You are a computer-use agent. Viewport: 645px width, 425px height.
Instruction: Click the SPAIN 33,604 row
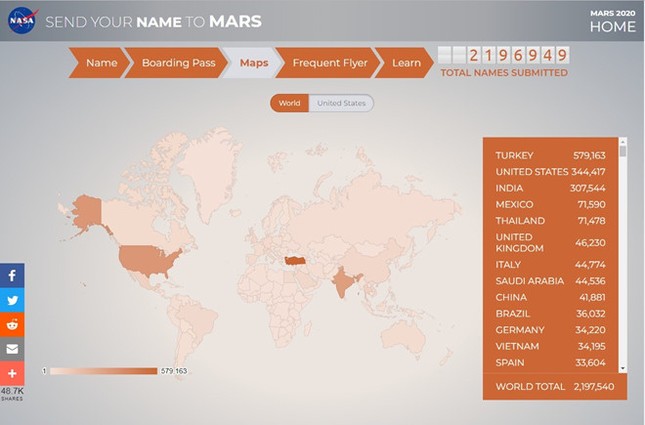click(550, 363)
